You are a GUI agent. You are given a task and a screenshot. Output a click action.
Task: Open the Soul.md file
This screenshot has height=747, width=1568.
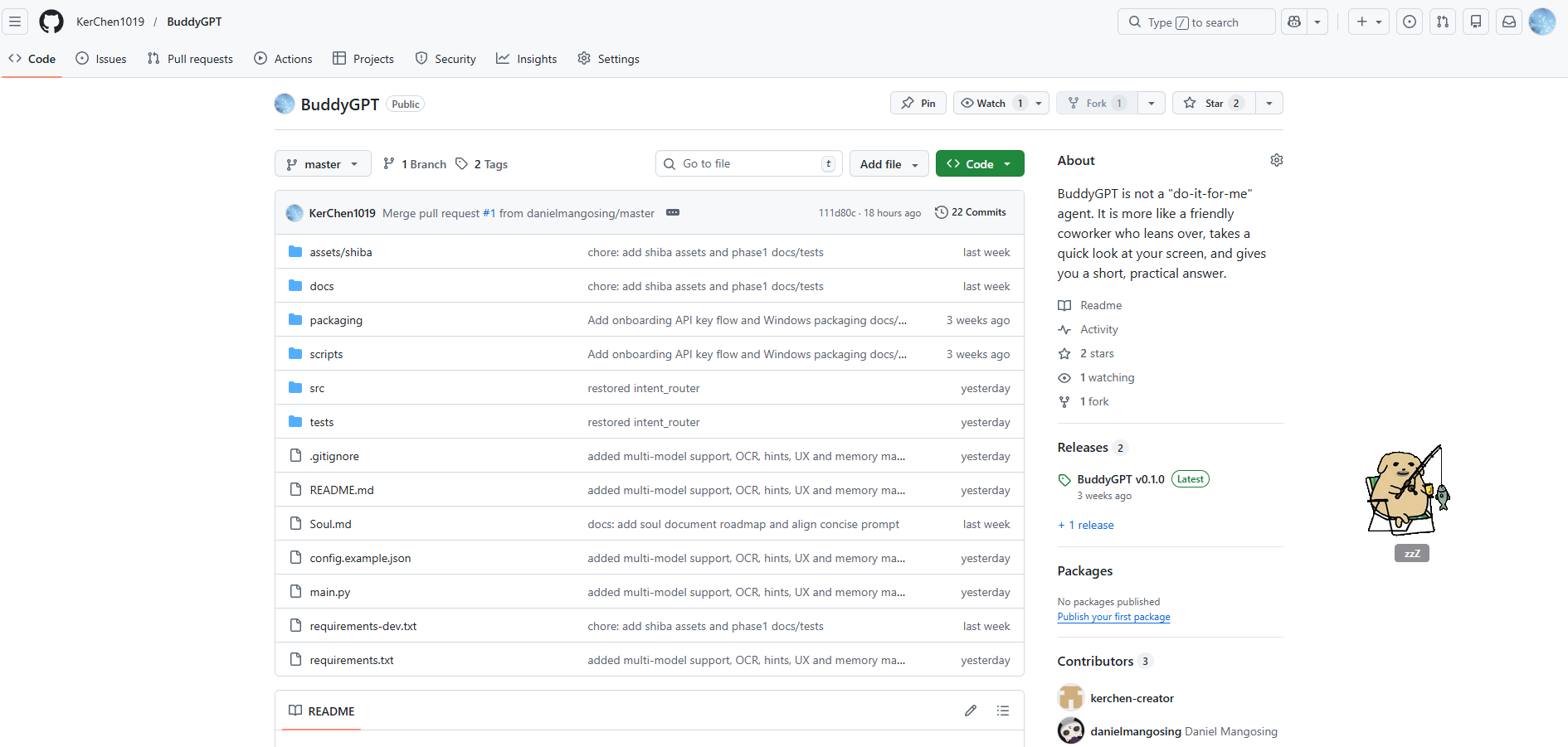[330, 524]
